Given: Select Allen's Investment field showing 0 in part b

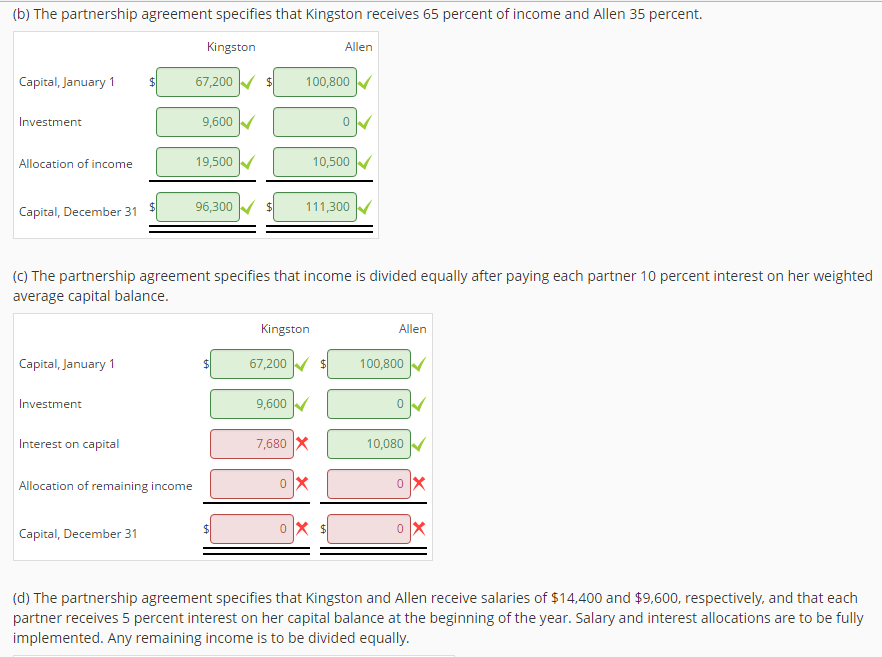Looking at the screenshot, I should click(x=313, y=121).
